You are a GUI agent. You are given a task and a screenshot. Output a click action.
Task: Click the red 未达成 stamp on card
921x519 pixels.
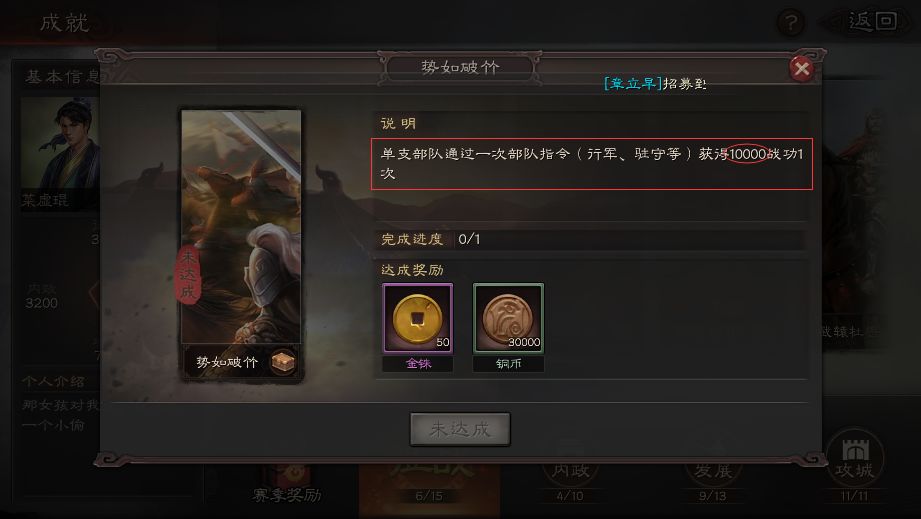pyautogui.click(x=189, y=274)
